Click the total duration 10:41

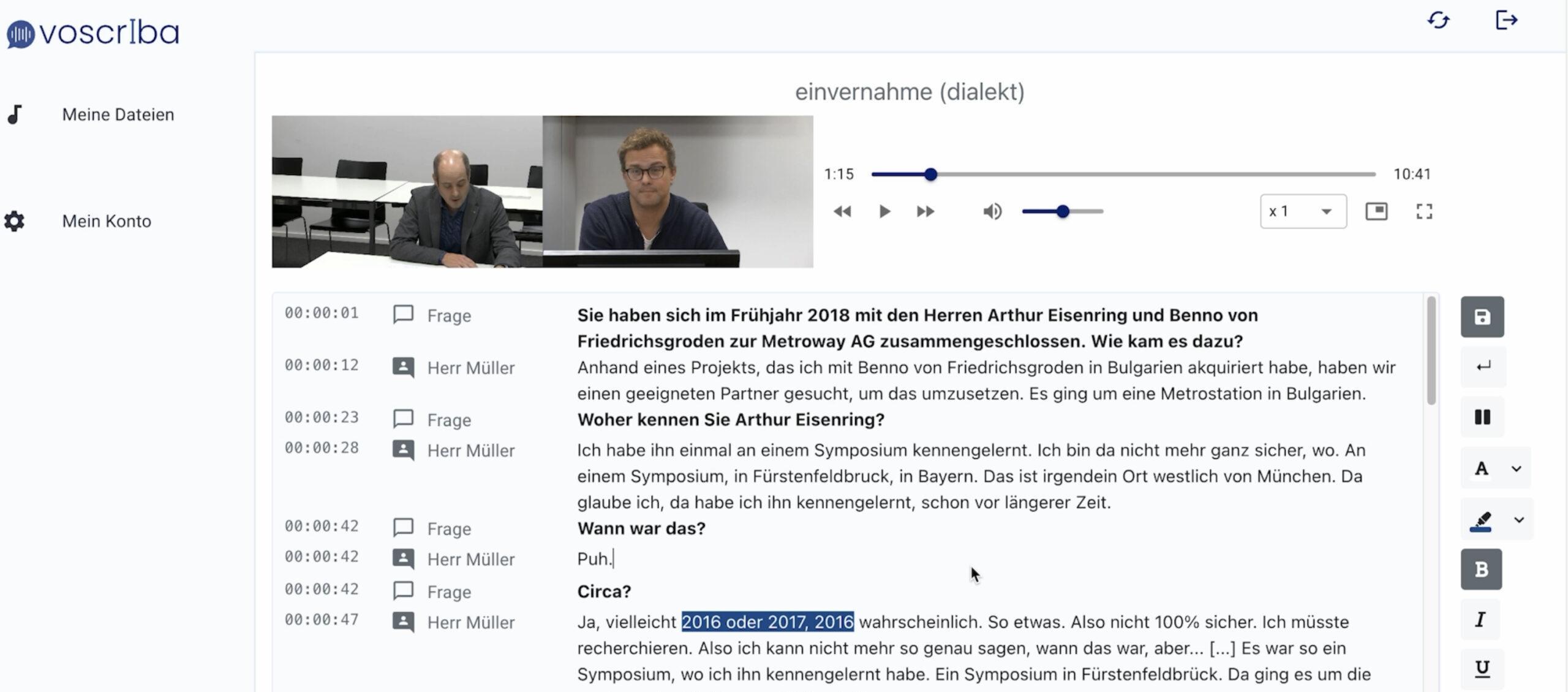click(x=1412, y=175)
